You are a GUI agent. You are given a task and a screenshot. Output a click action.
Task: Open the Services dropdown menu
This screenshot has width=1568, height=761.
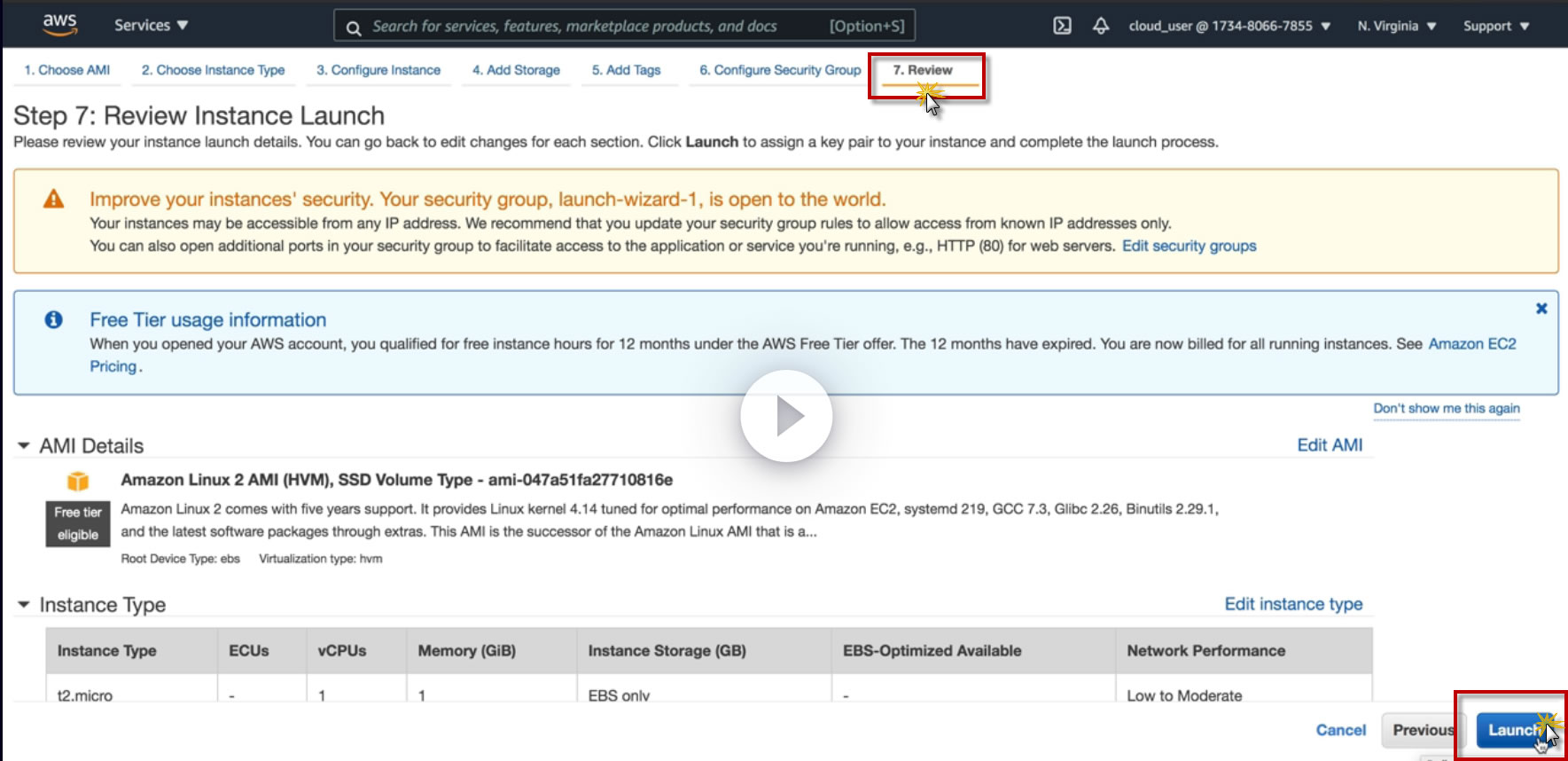[x=151, y=25]
